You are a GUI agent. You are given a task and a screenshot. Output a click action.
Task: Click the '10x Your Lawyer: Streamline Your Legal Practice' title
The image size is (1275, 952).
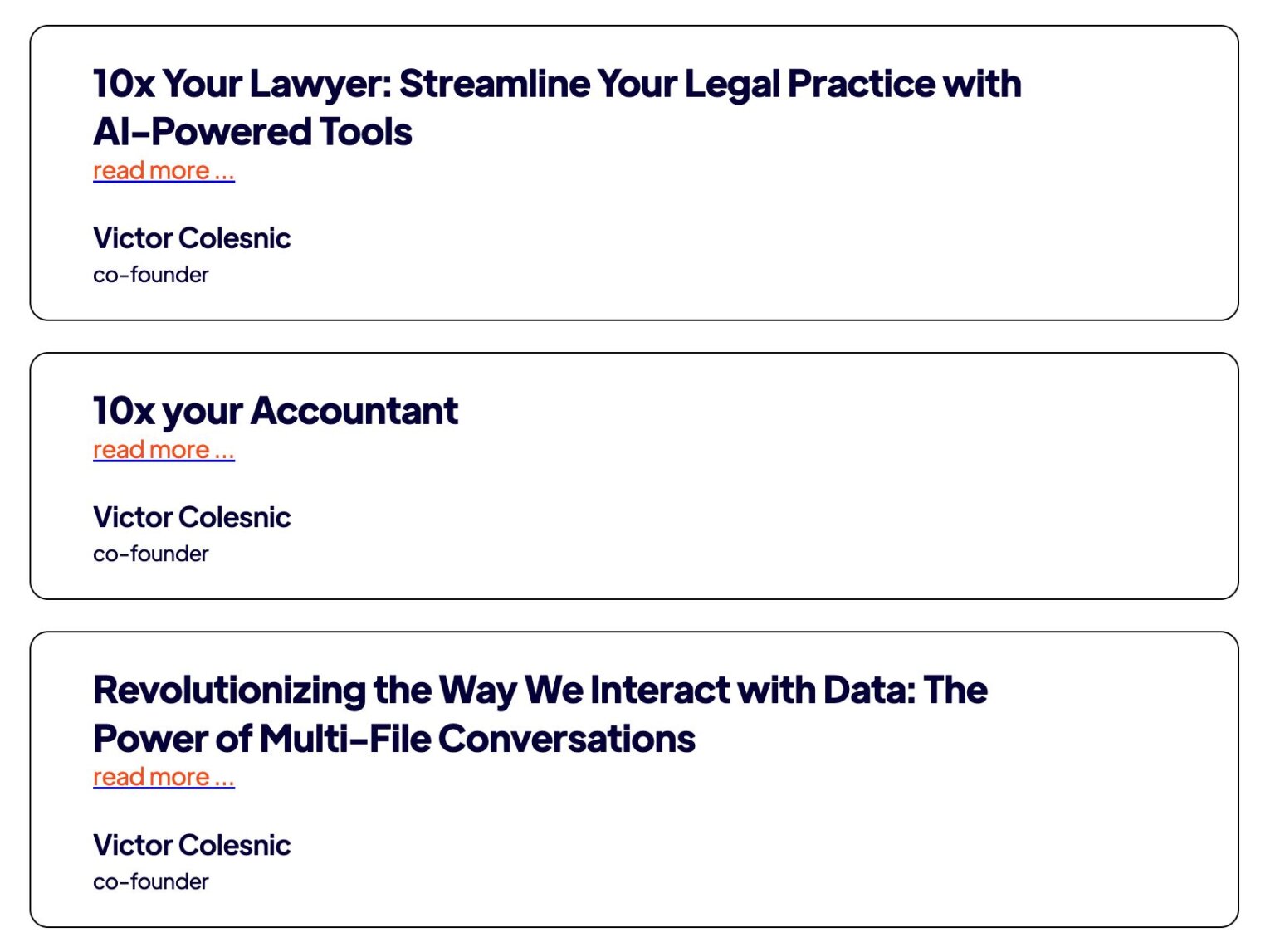coord(556,83)
